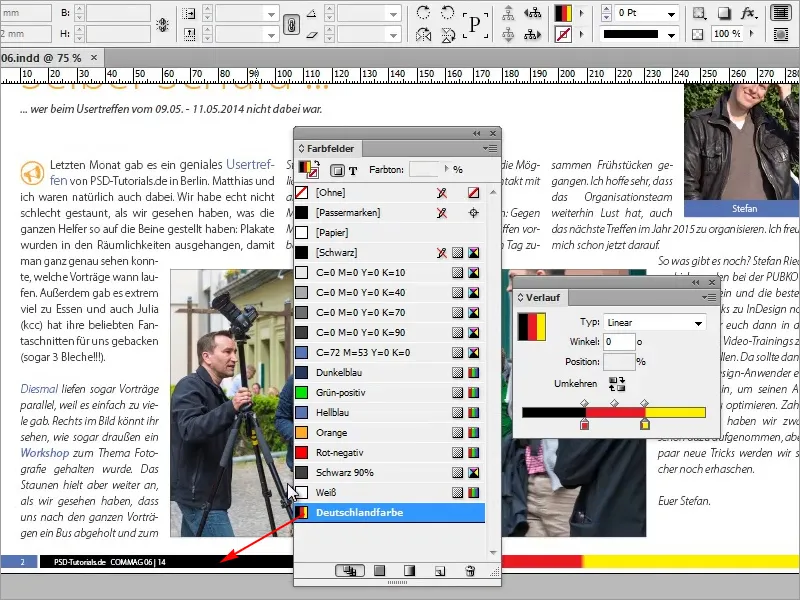Select the 'Formatting affects text' T icon in Farbfelder

tap(353, 170)
